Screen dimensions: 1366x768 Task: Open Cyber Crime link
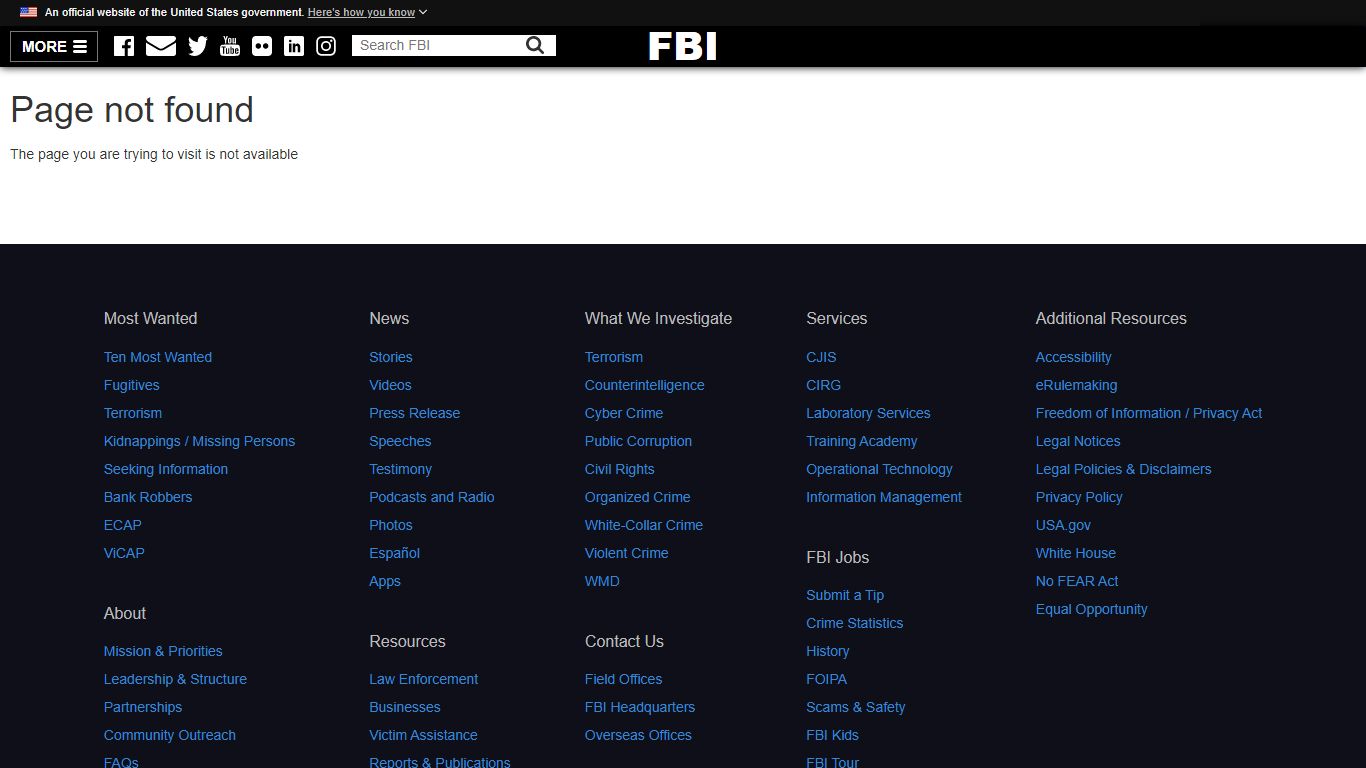tap(624, 413)
